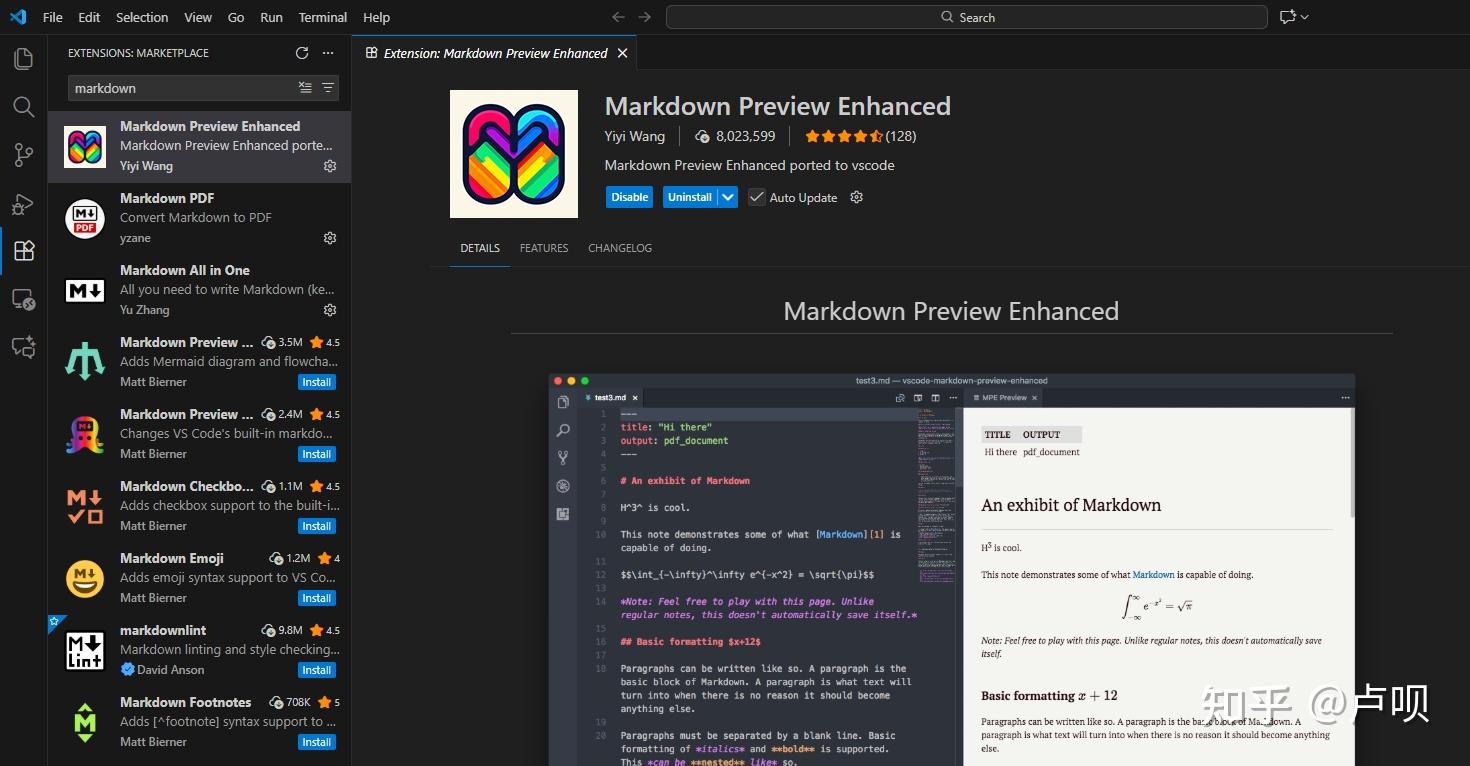Open the Help menu
Viewport: 1470px width, 766px height.
[377, 17]
